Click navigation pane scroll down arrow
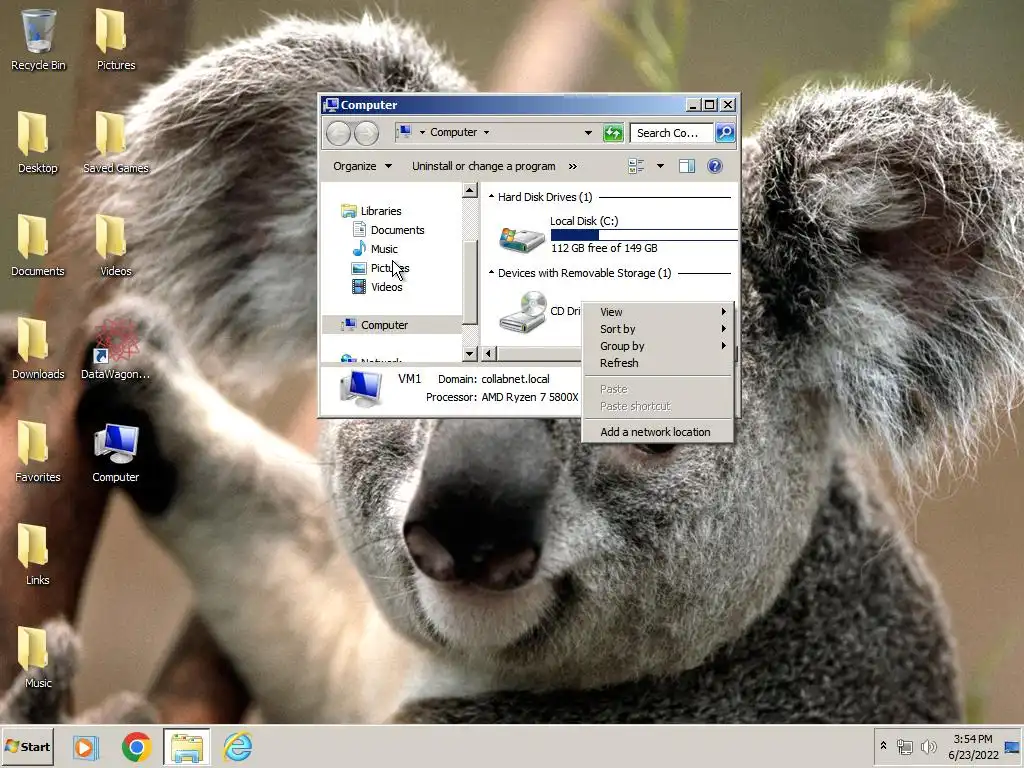 (470, 353)
